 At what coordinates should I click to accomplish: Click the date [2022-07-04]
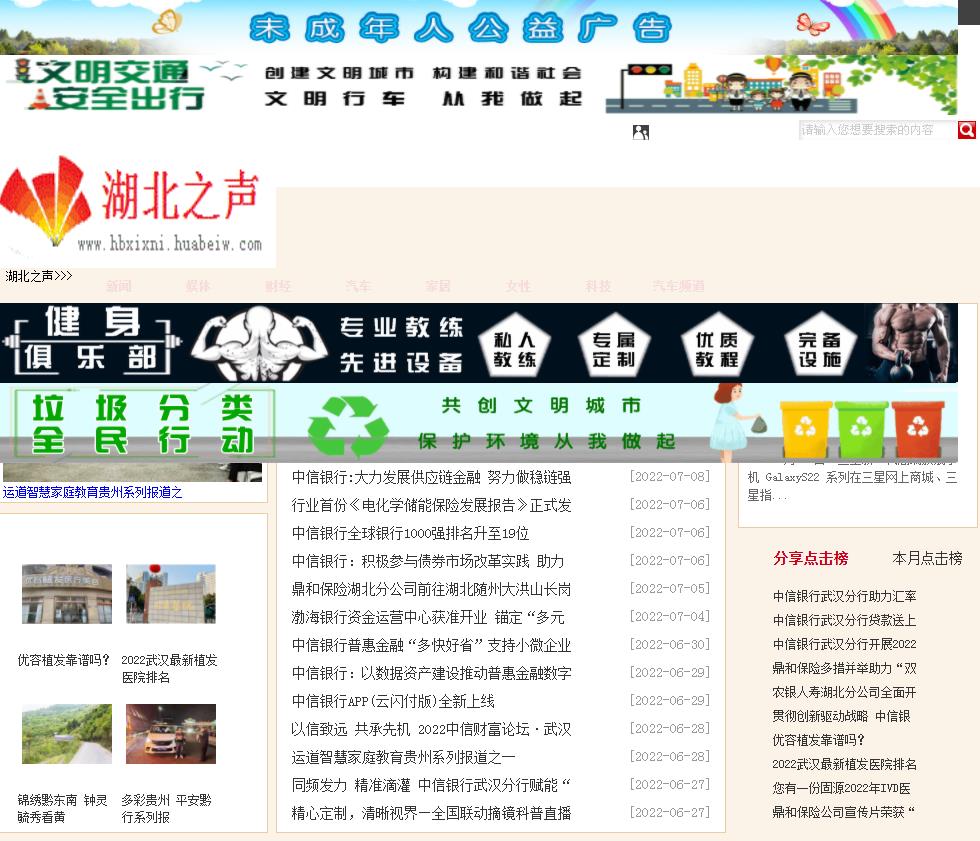click(x=670, y=617)
